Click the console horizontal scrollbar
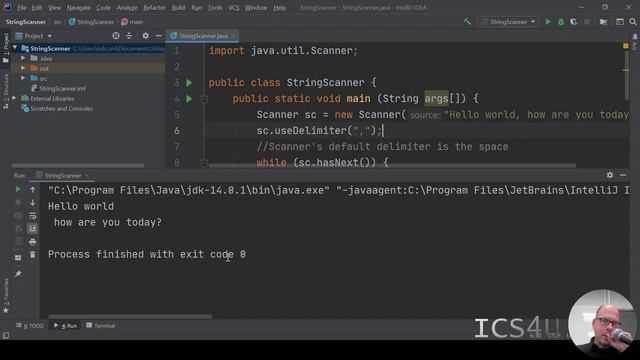640x360 pixels. (130, 316)
